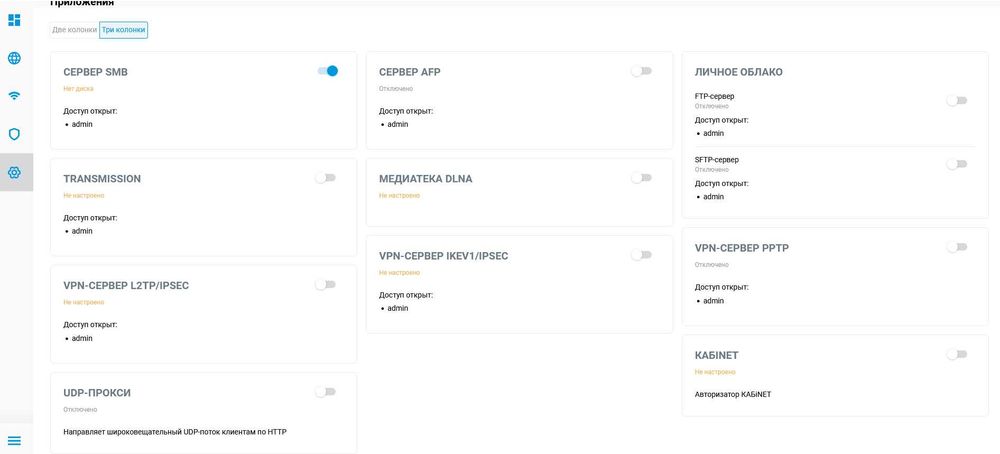Open the VPN-СЕРВЕР IKEV1/IPSEC heading
The height and width of the screenshot is (454, 1000).
tap(443, 256)
